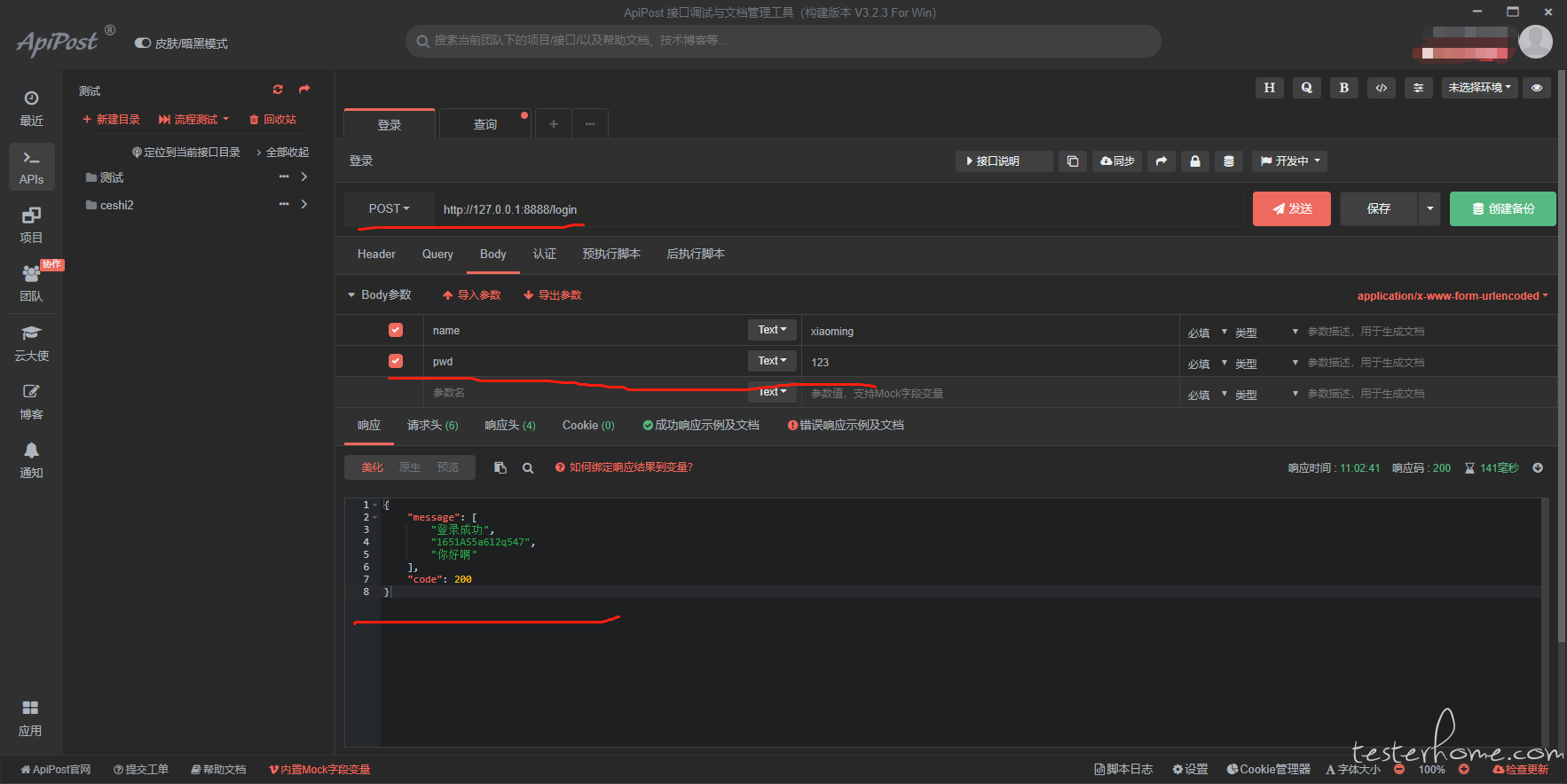Switch to the Header tab
The width and height of the screenshot is (1567, 784).
click(376, 255)
